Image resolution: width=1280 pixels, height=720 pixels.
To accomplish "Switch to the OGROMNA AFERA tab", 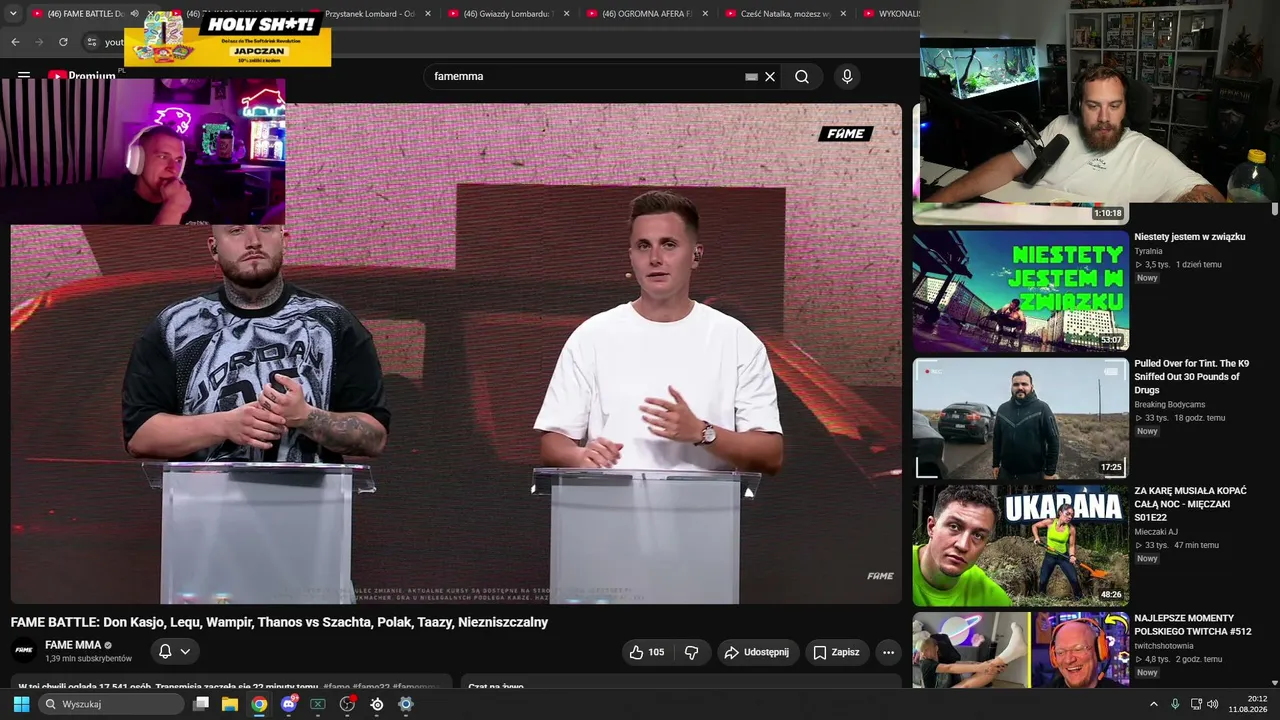I will tap(647, 14).
